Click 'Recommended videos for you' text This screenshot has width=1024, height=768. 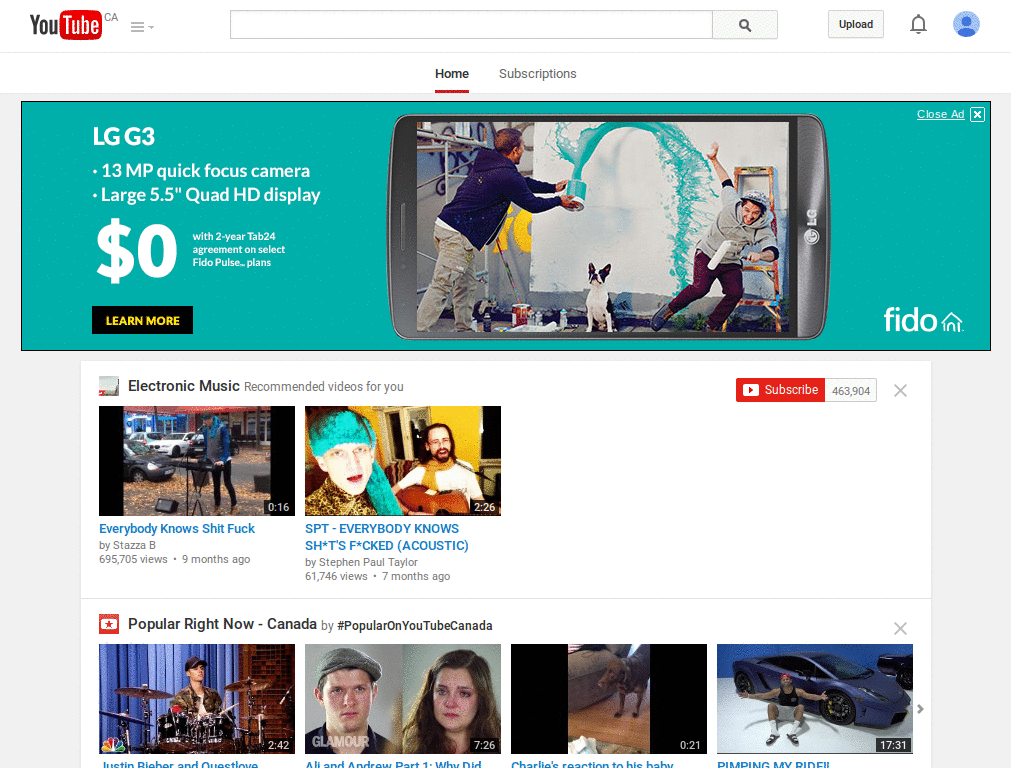324,387
